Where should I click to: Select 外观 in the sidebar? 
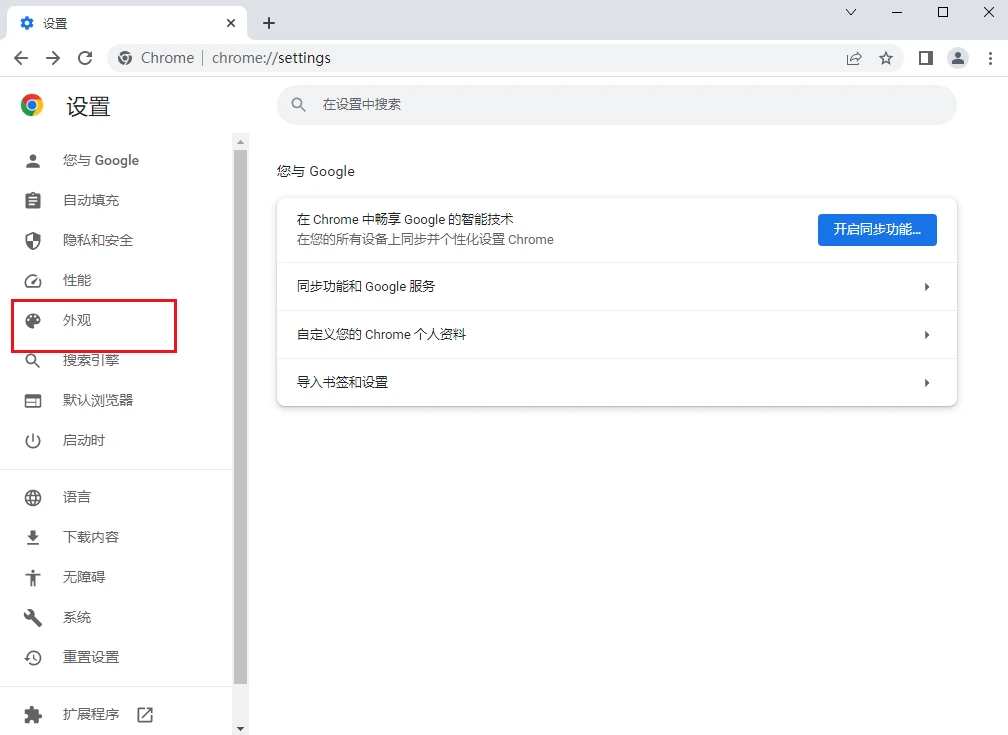pos(77,321)
